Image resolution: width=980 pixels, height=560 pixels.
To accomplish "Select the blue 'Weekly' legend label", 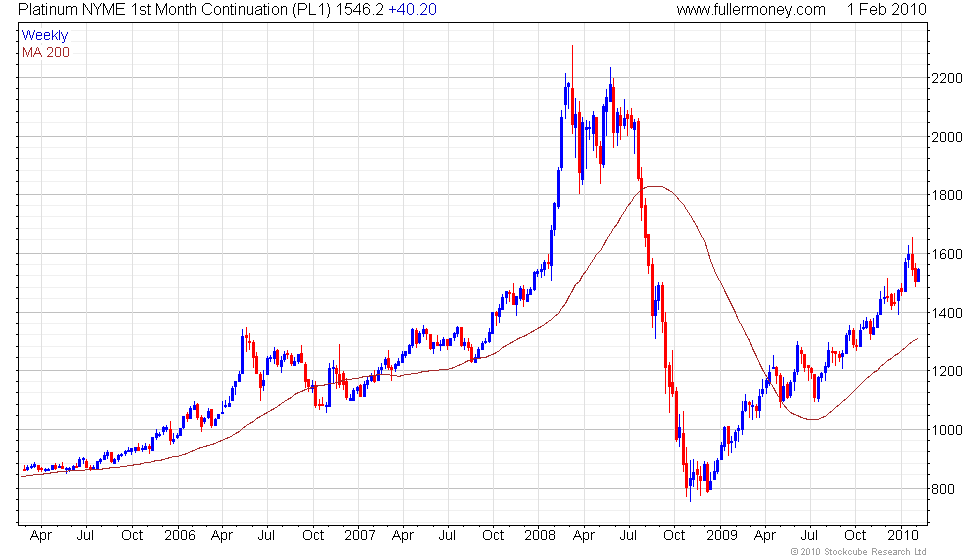I will (x=44, y=36).
